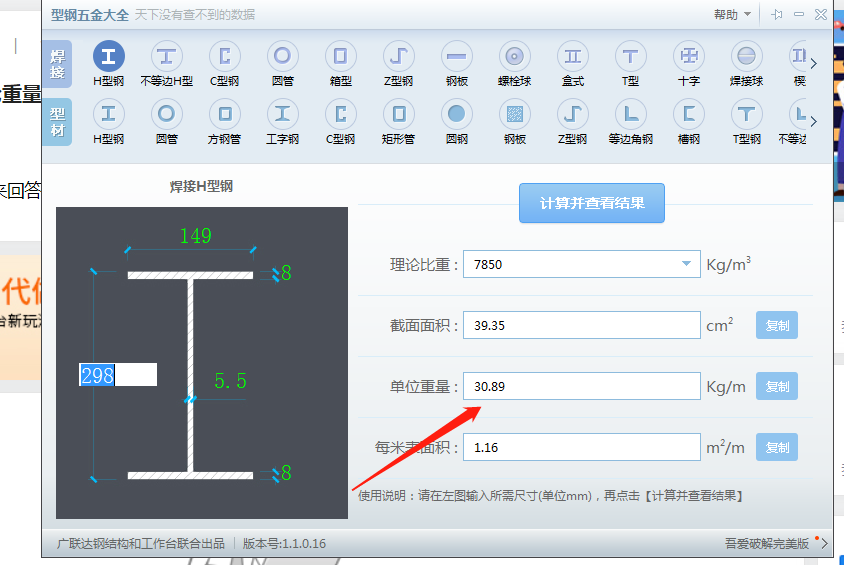Select the profile C型钢 icon in 型材 row
The image size is (844, 565).
(x=341, y=114)
